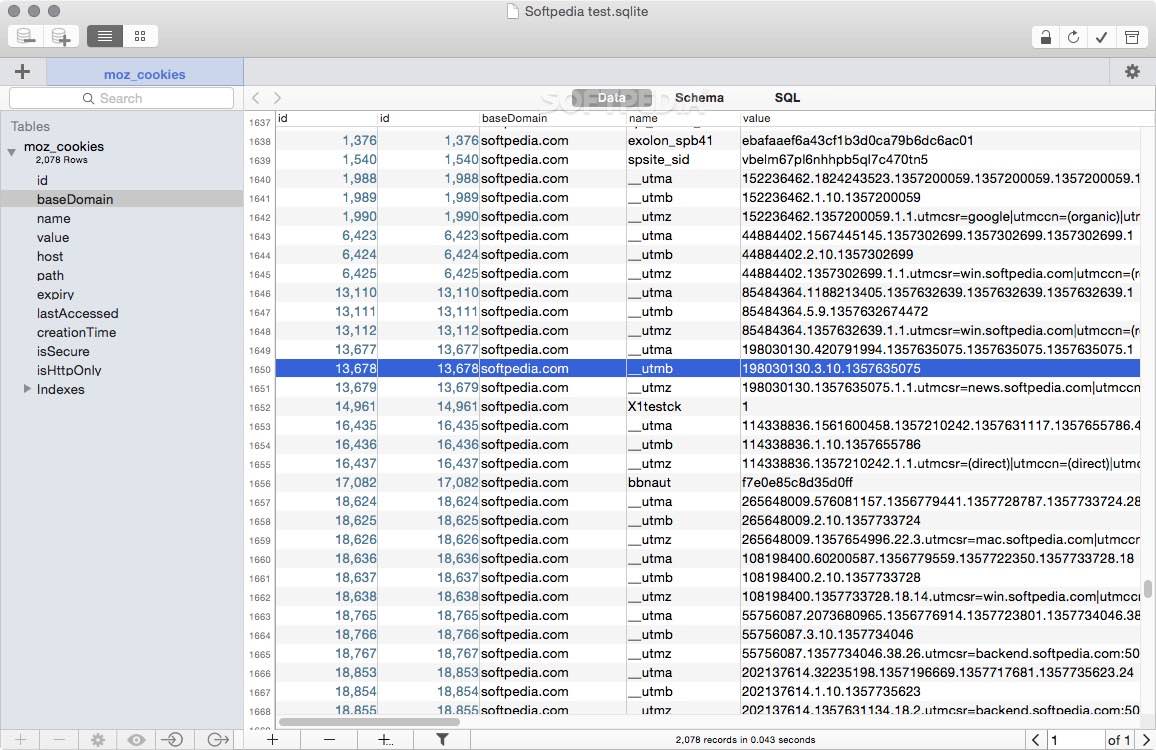This screenshot has height=750, width=1156.
Task: Select isSecure column in sidebar
Action: point(63,352)
